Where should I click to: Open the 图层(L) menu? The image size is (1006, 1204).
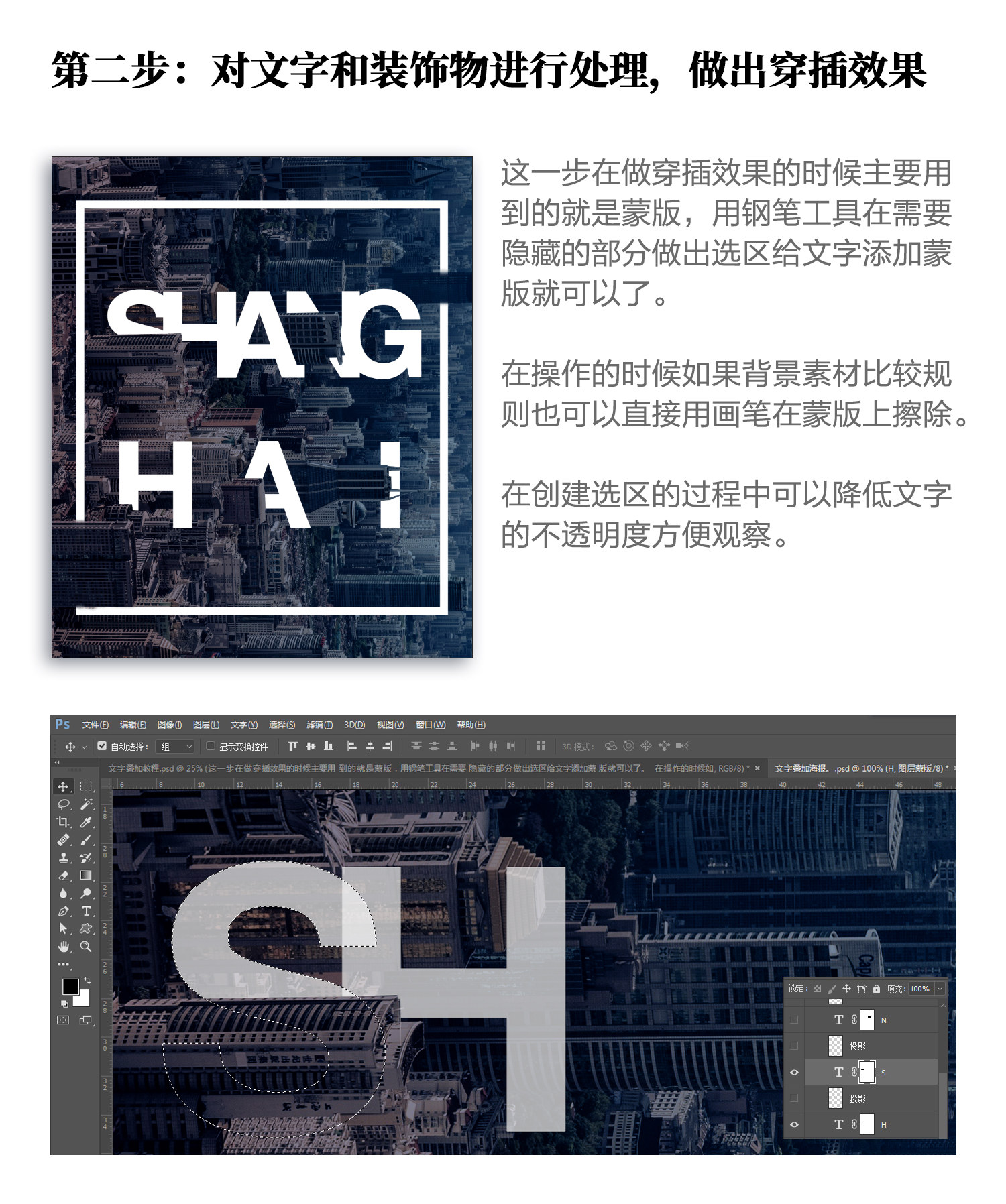[x=206, y=725]
